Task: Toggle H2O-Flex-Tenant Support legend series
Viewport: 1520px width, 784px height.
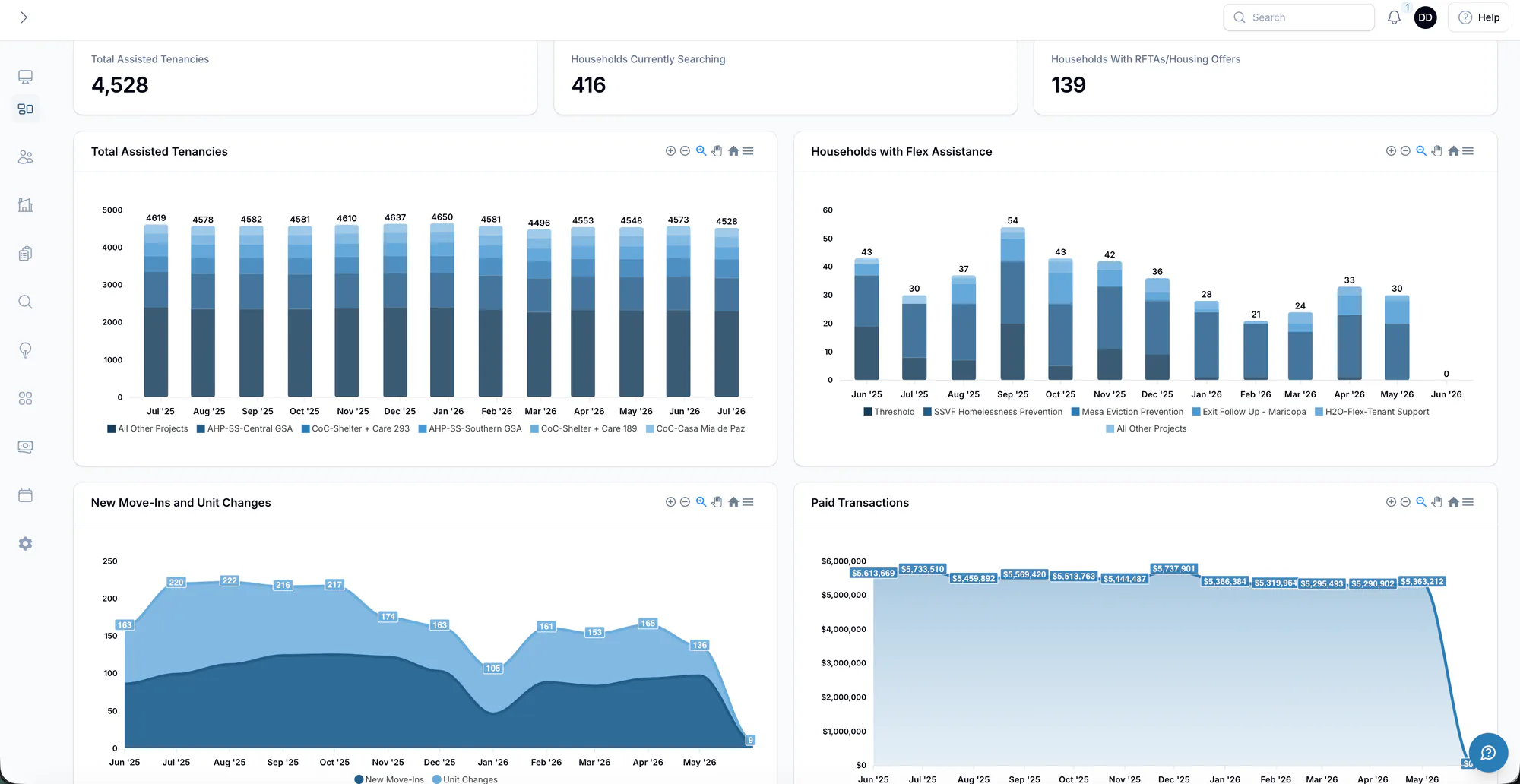Action: [x=1372, y=412]
